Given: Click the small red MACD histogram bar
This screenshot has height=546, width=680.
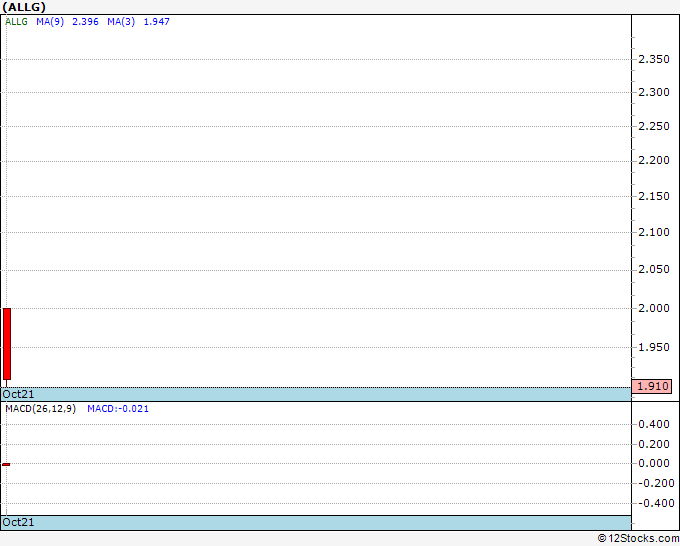Looking at the screenshot, I should 6,464.
